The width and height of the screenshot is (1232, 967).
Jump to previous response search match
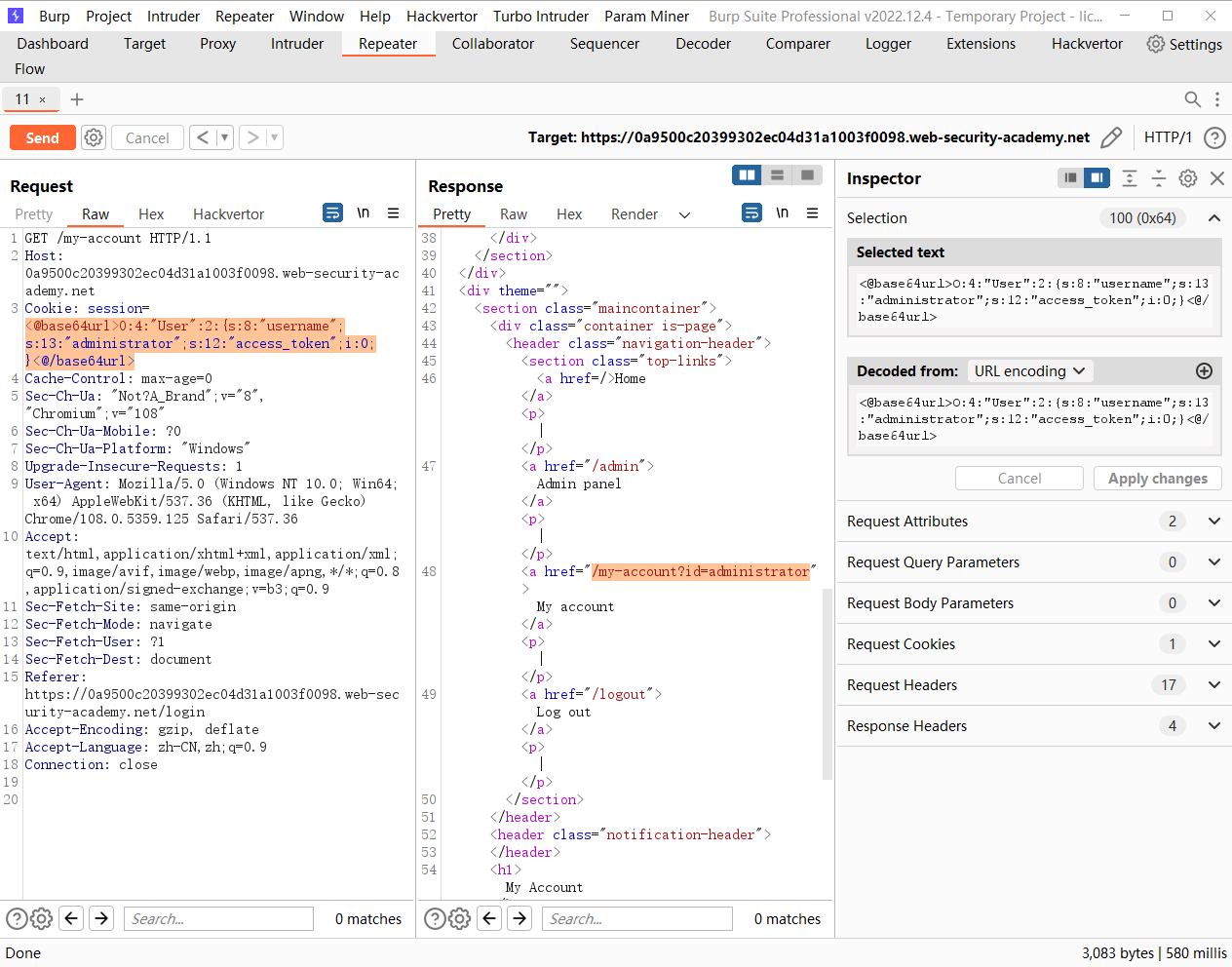(490, 918)
